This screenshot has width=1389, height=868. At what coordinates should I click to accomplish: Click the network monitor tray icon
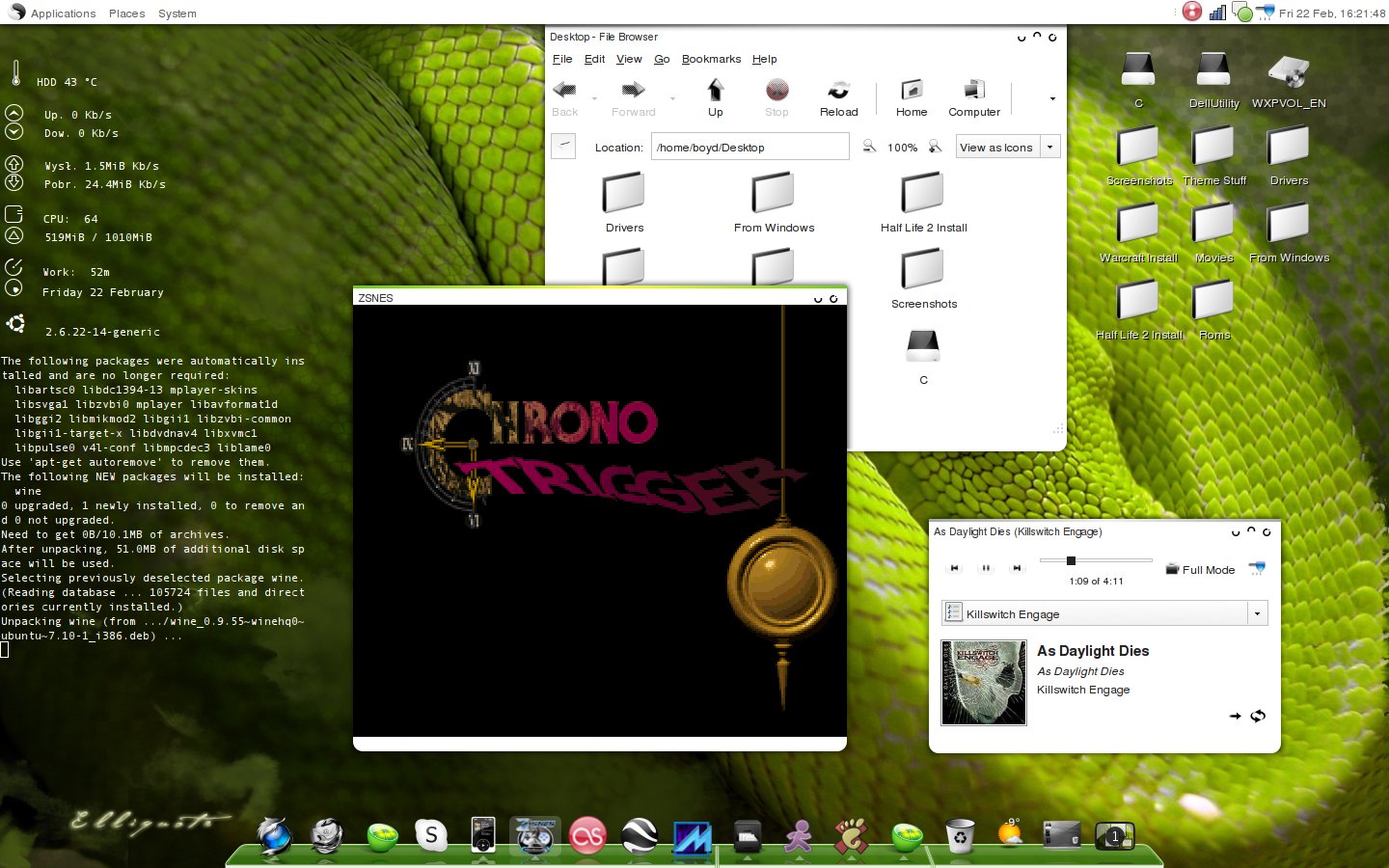point(1217,13)
